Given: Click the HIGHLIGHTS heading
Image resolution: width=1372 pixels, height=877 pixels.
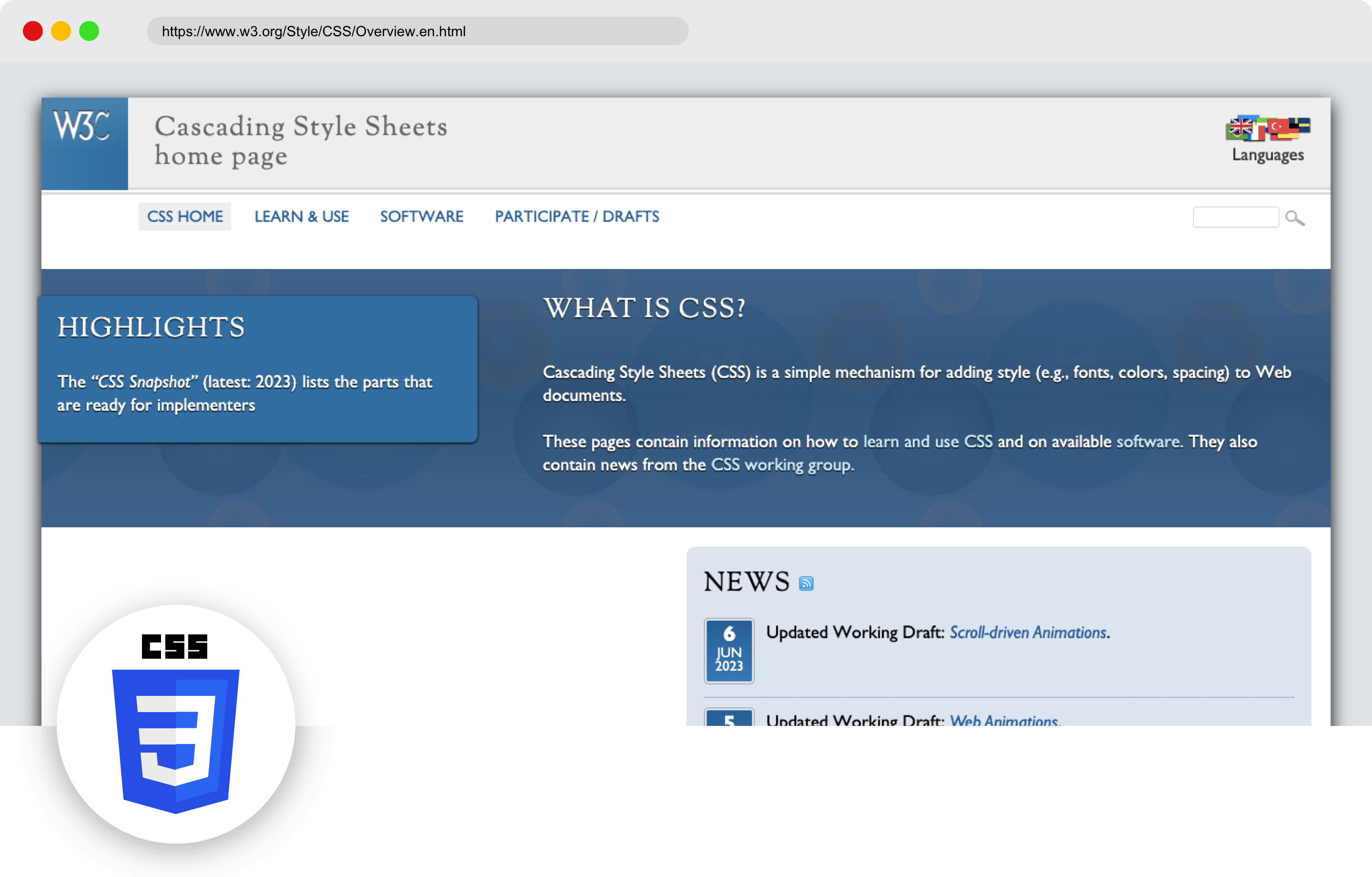Looking at the screenshot, I should point(151,327).
